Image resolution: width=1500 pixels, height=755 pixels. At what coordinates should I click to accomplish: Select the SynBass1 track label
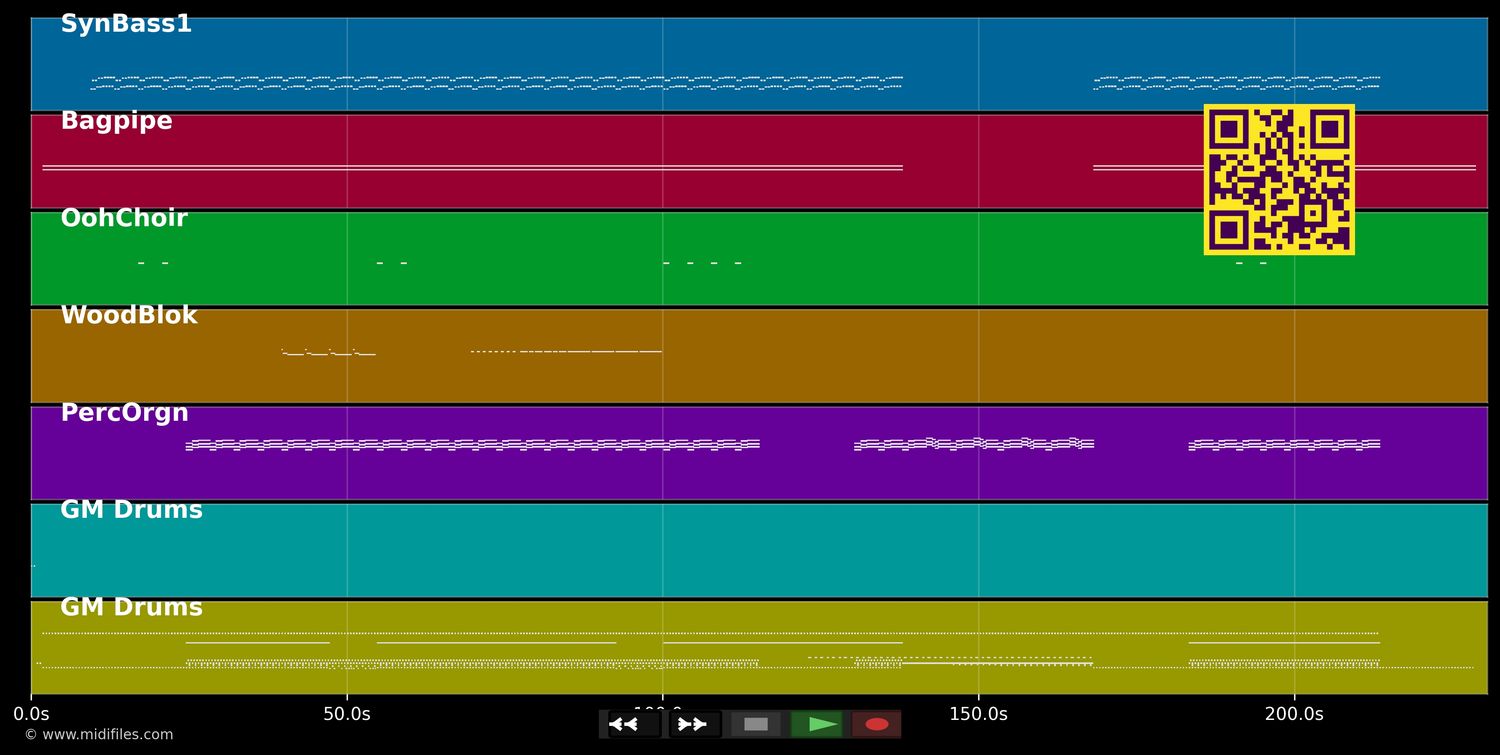coord(126,24)
